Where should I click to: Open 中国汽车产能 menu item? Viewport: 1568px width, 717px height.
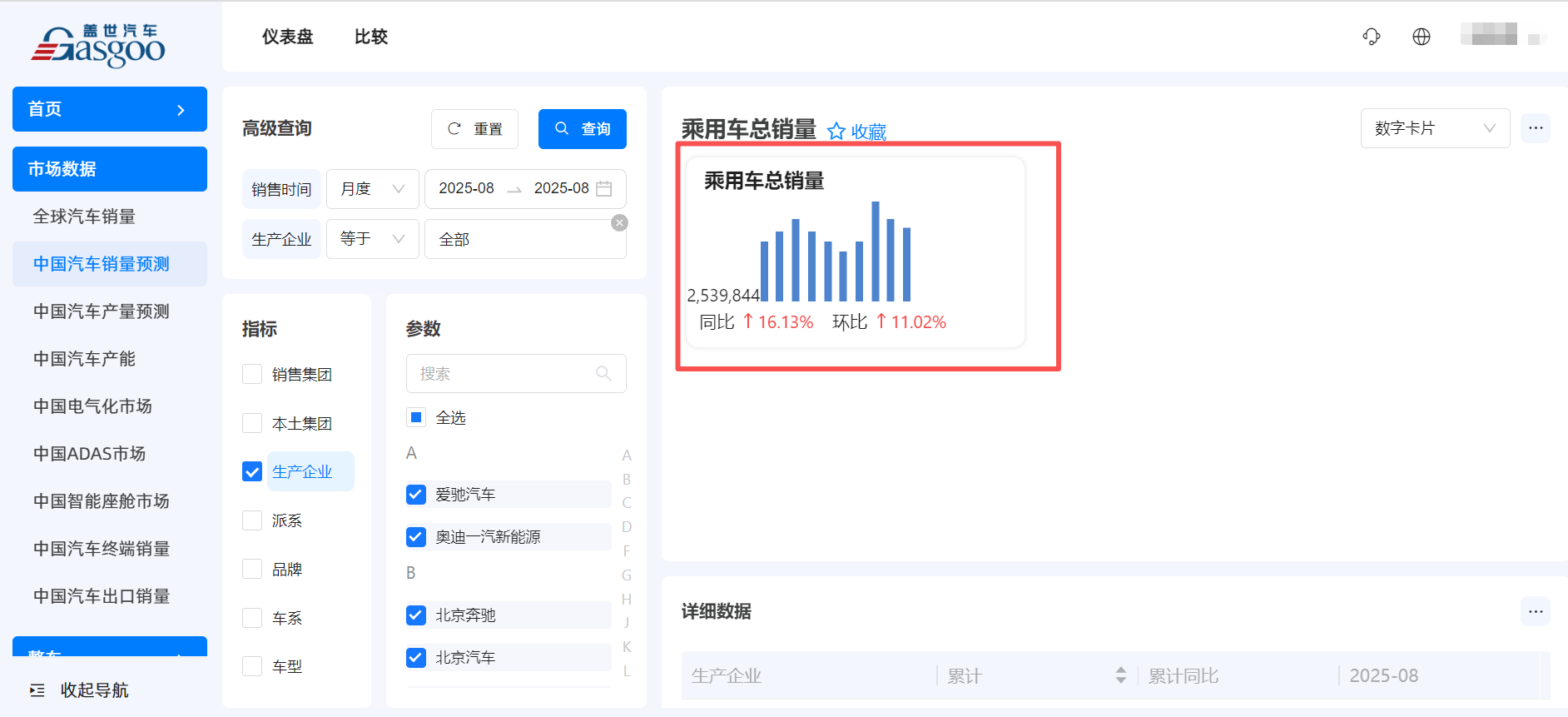click(x=110, y=359)
